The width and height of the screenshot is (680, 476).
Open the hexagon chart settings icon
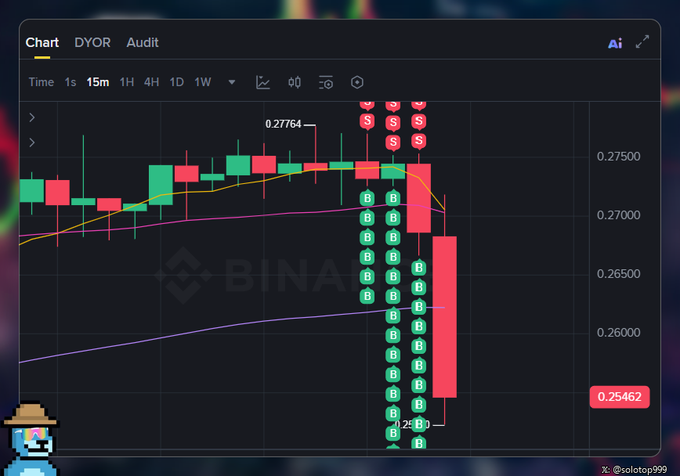(x=357, y=82)
